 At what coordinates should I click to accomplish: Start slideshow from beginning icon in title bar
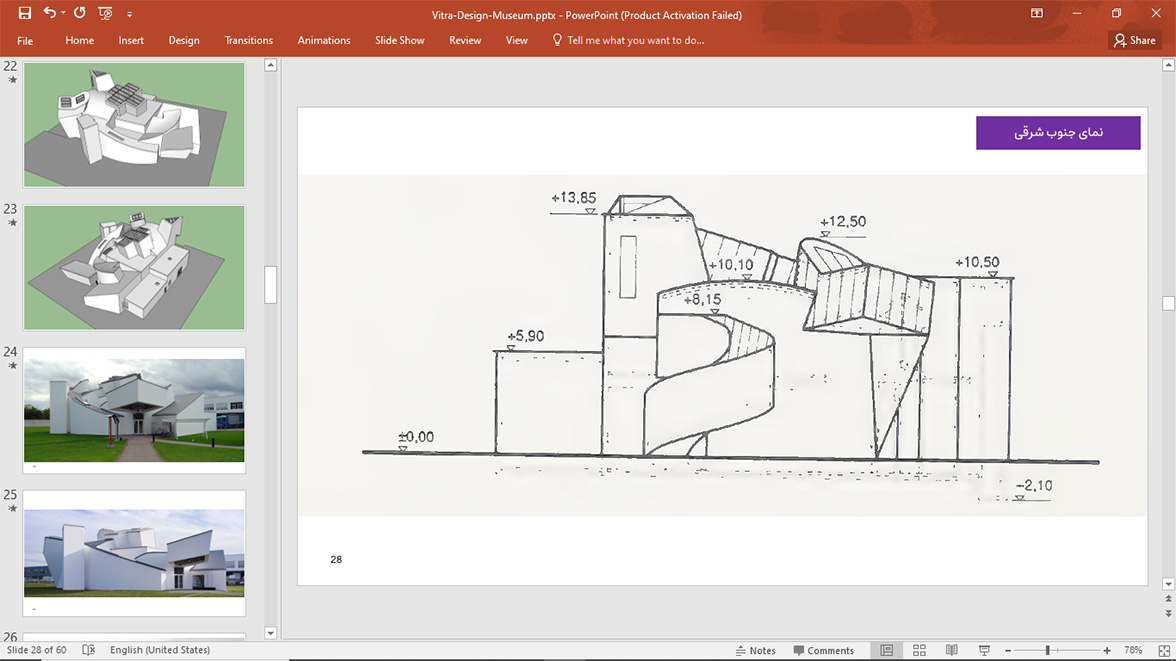pyautogui.click(x=105, y=13)
